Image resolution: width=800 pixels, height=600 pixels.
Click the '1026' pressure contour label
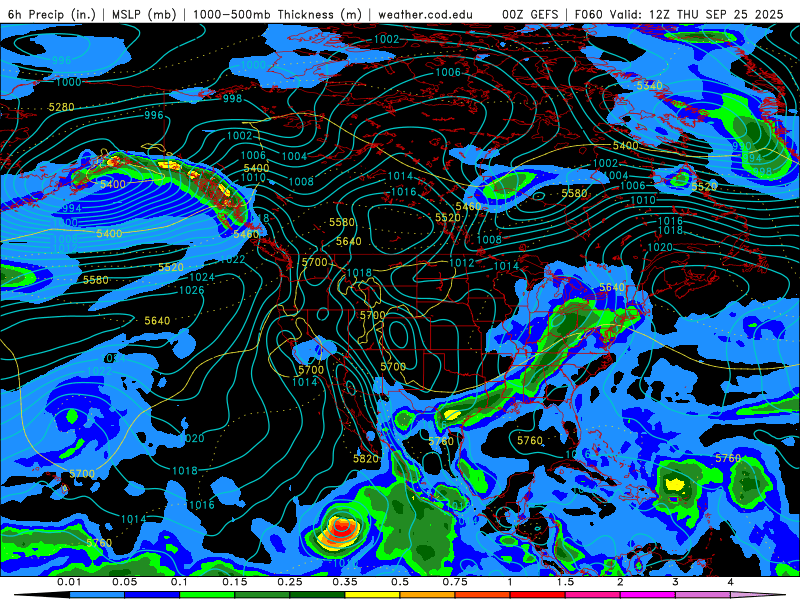click(191, 290)
